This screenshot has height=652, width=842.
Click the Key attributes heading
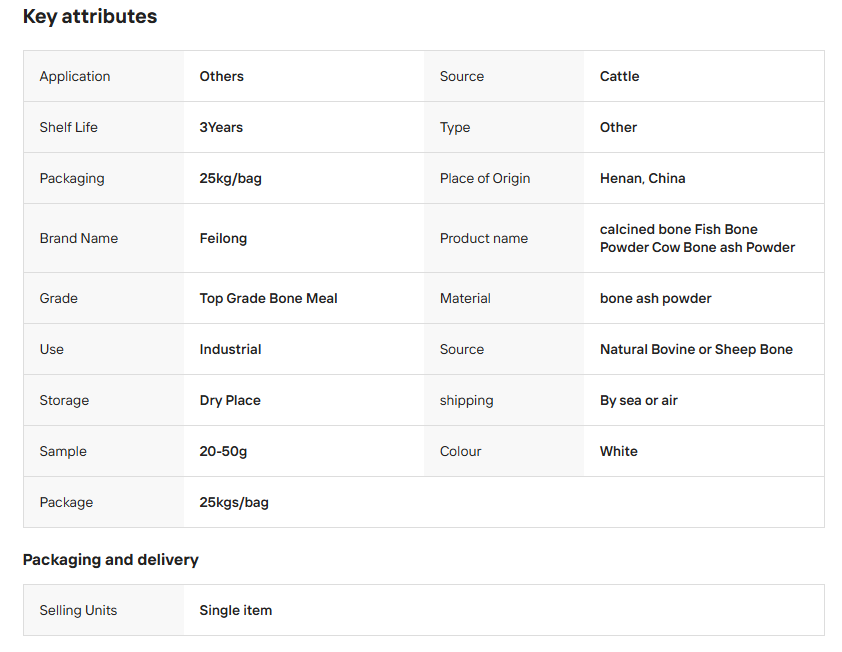pos(90,17)
